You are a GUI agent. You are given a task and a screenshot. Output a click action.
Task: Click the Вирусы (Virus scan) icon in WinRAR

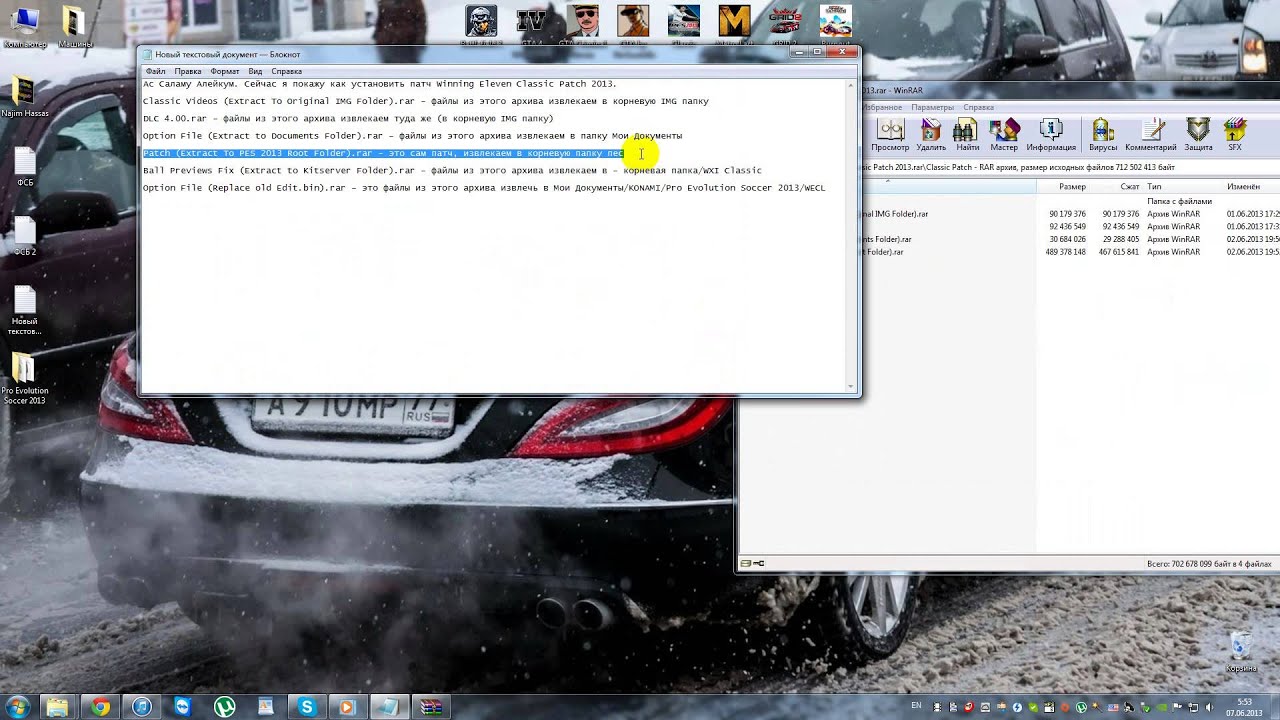point(1103,134)
